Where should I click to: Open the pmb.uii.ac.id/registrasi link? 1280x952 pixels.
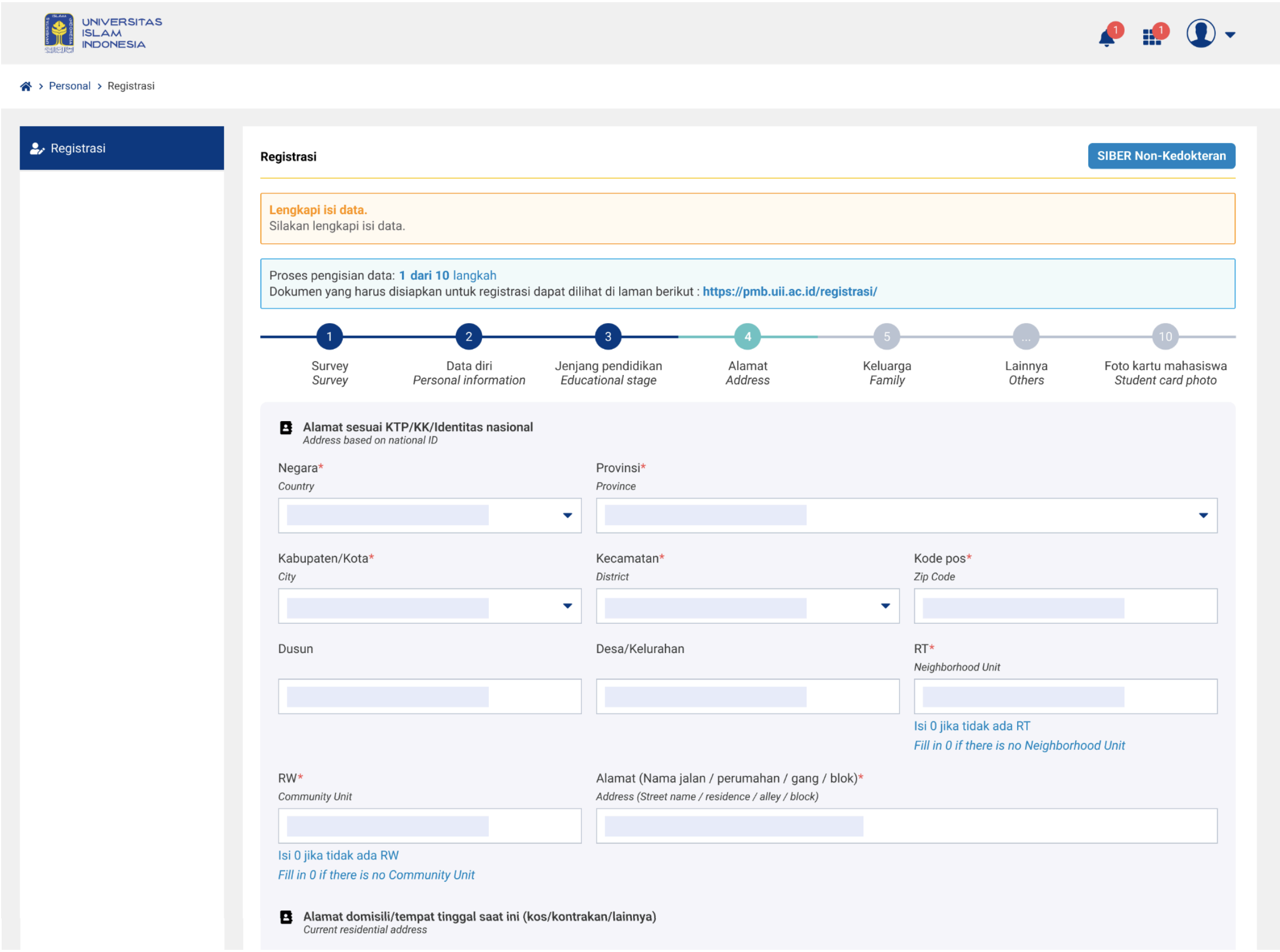point(789,292)
